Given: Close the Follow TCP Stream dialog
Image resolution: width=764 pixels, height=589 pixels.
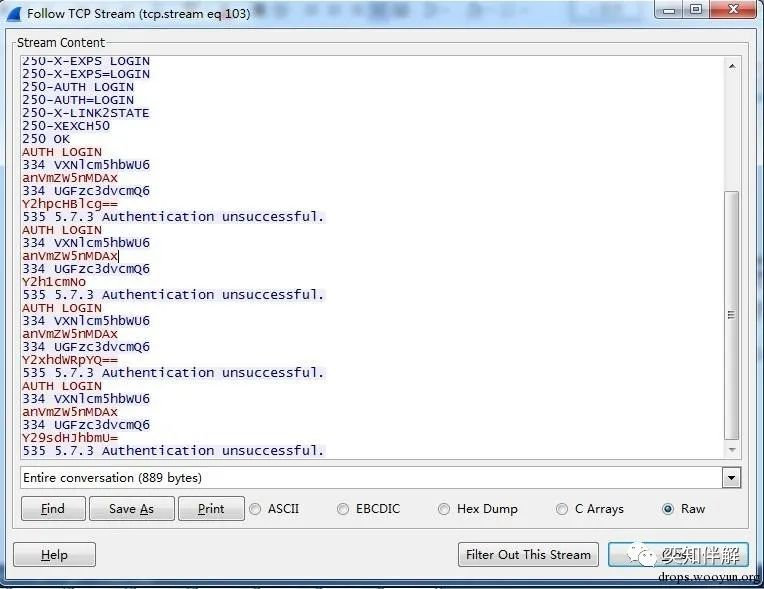Looking at the screenshot, I should coord(733,10).
